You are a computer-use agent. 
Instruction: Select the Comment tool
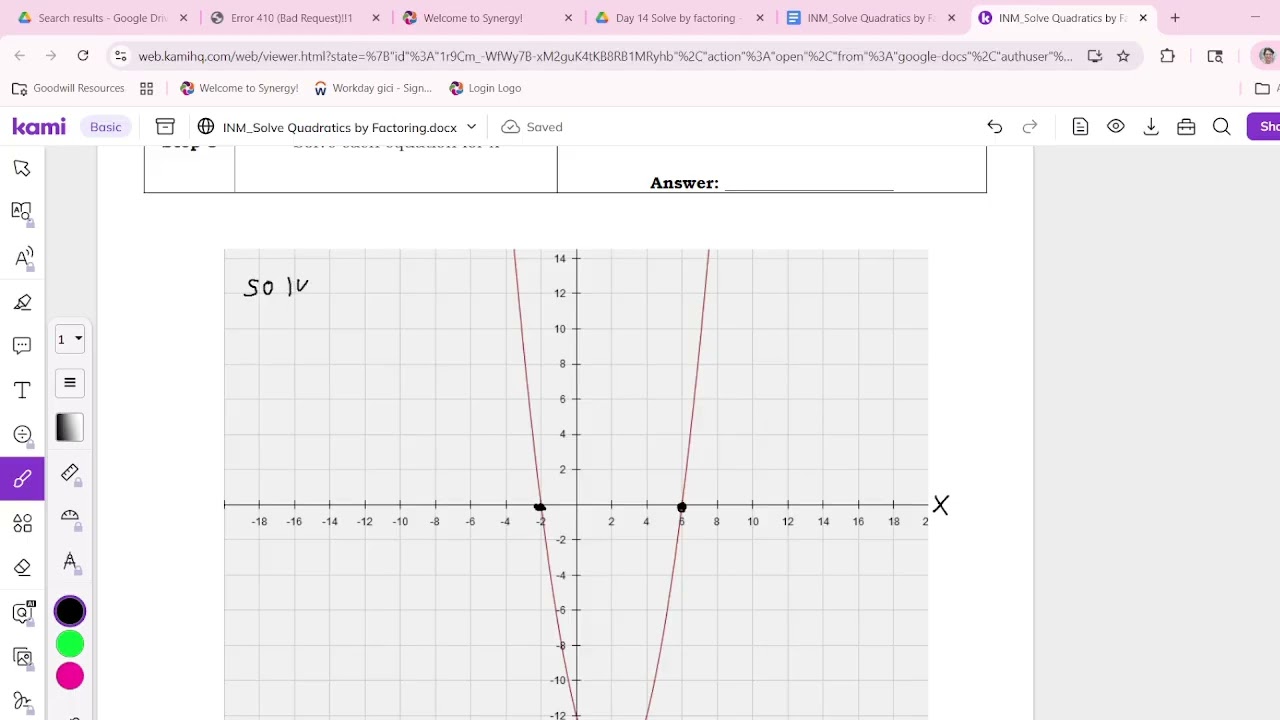[22, 345]
